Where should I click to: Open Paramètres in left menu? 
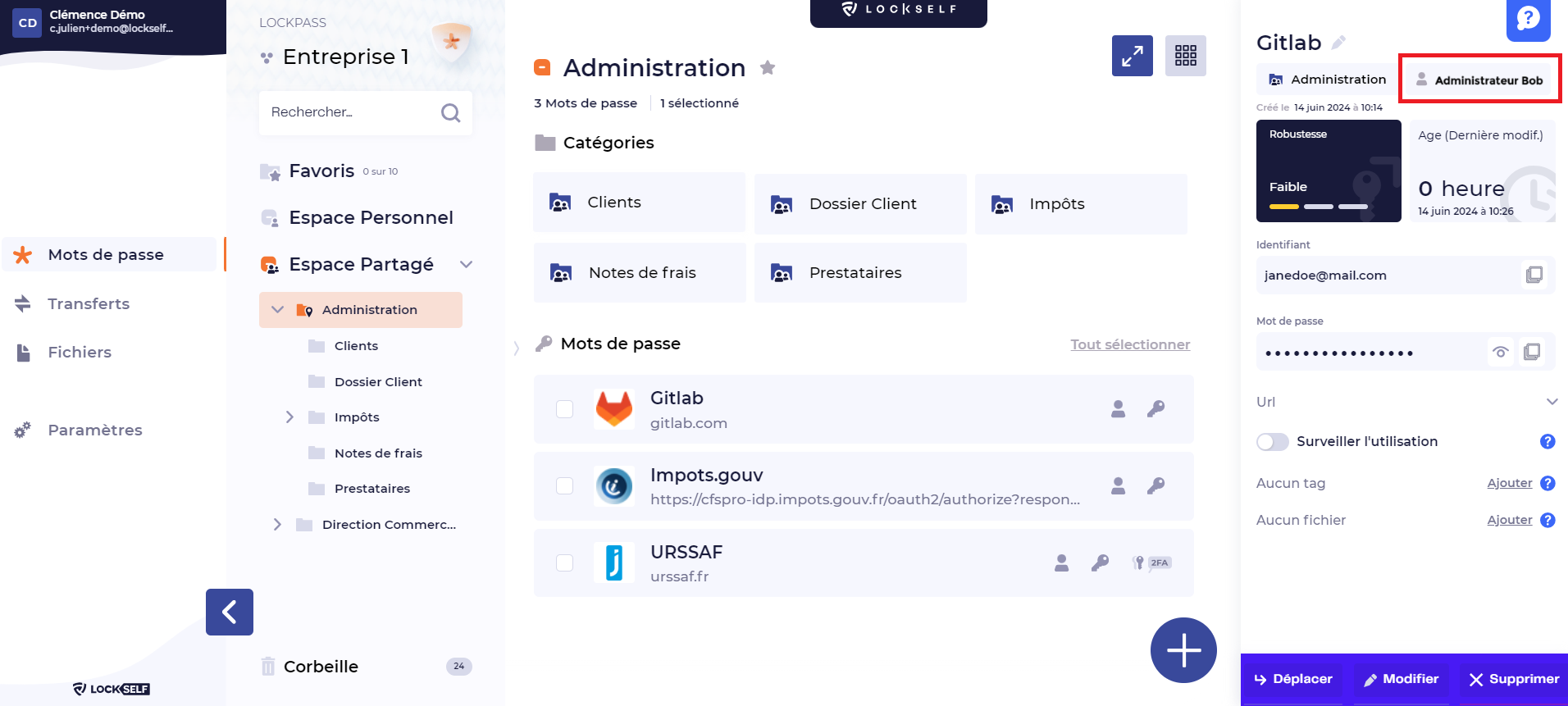coord(94,430)
